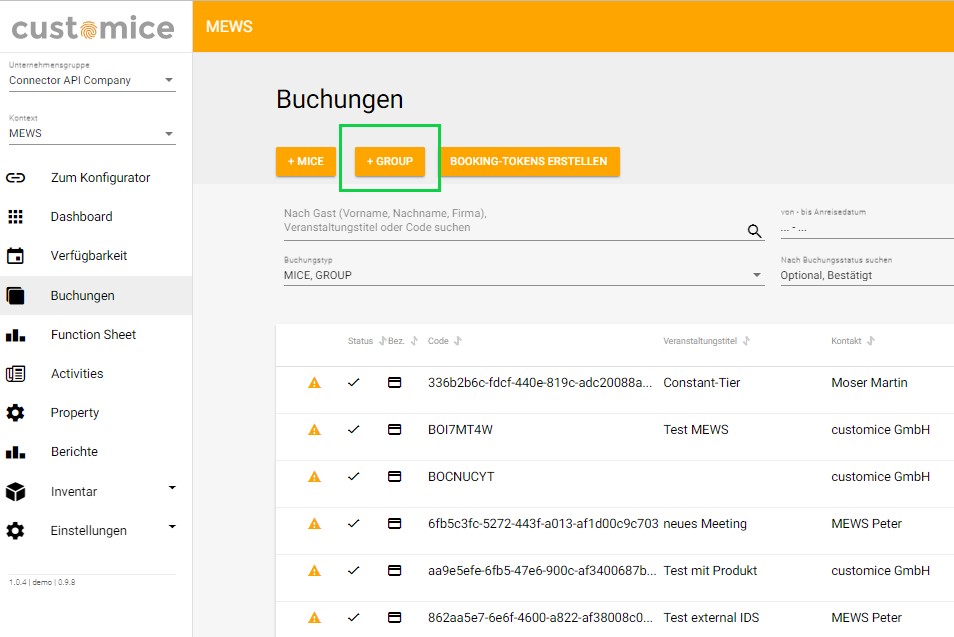Click warning triangle in Test MEWS row
The image size is (954, 637).
(x=314, y=430)
